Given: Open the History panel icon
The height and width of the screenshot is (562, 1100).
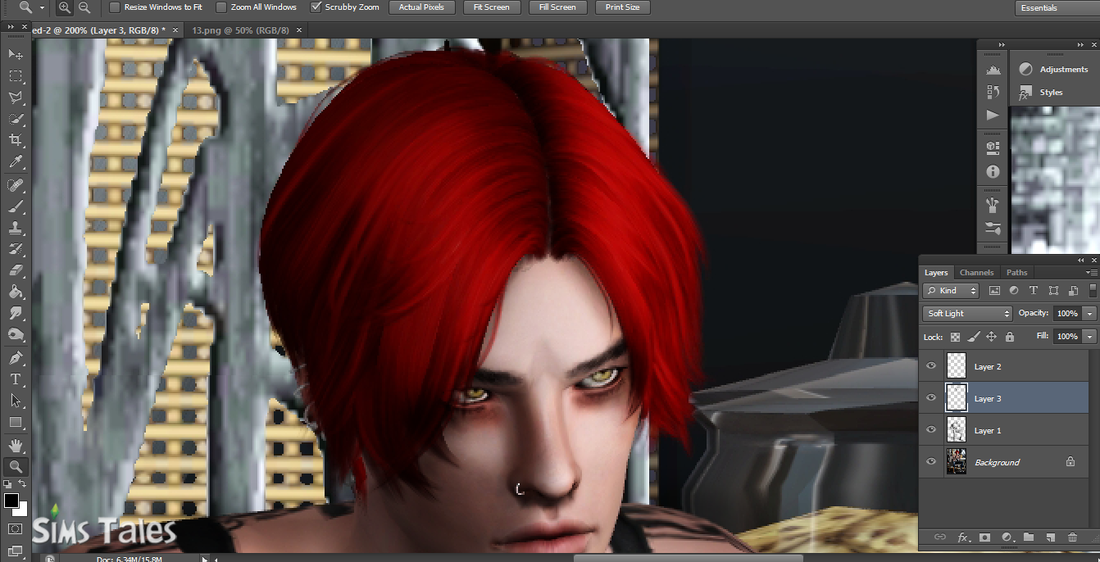Looking at the screenshot, I should [x=992, y=92].
